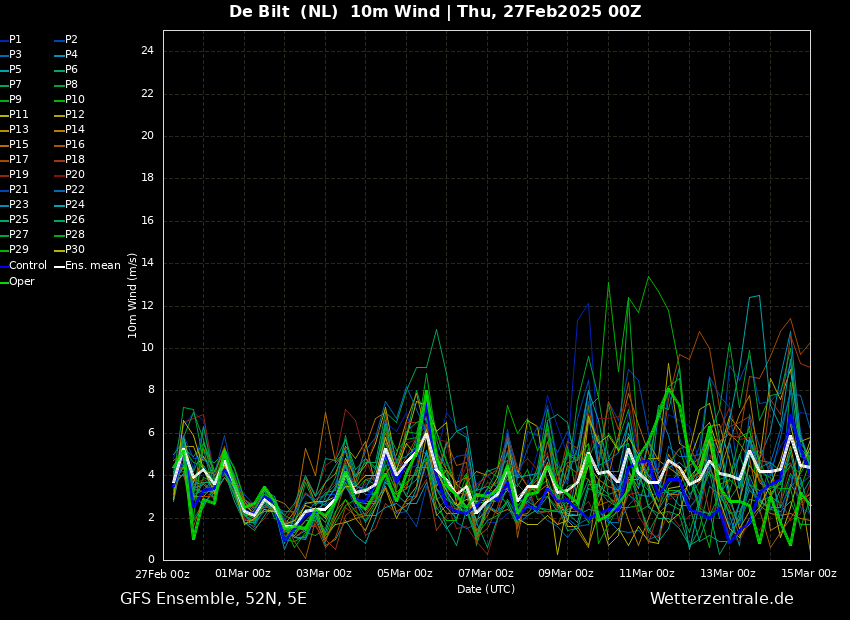The height and width of the screenshot is (620, 850).
Task: Click the 15Mar 00z axis label
Action: (x=809, y=573)
